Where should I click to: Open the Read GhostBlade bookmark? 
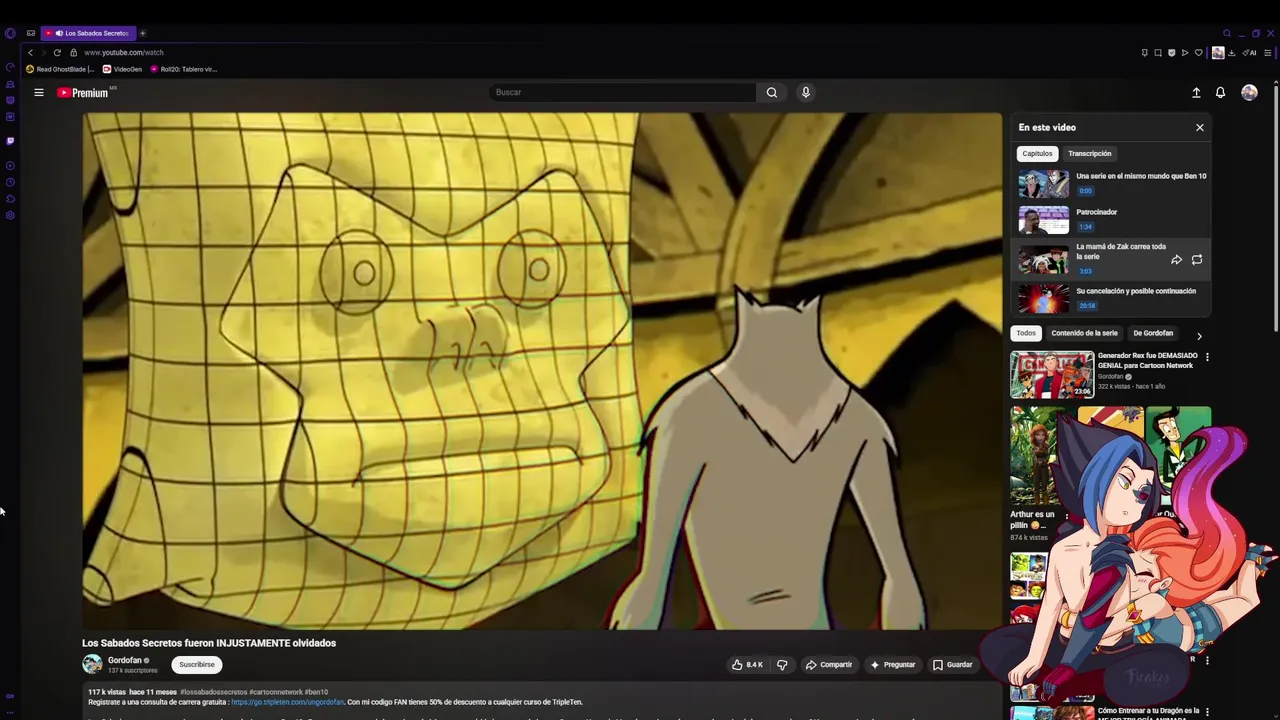pyautogui.click(x=60, y=69)
